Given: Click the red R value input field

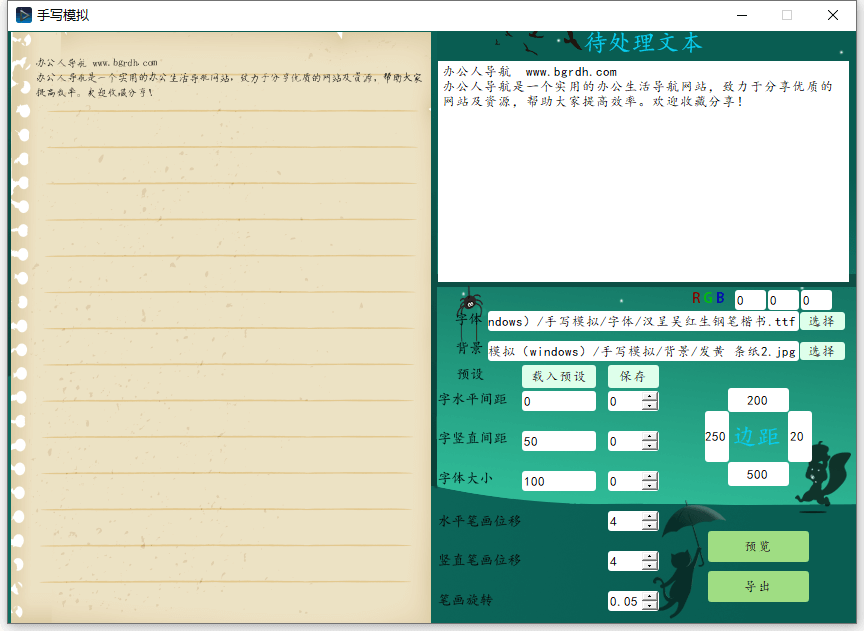Looking at the screenshot, I should pos(750,300).
